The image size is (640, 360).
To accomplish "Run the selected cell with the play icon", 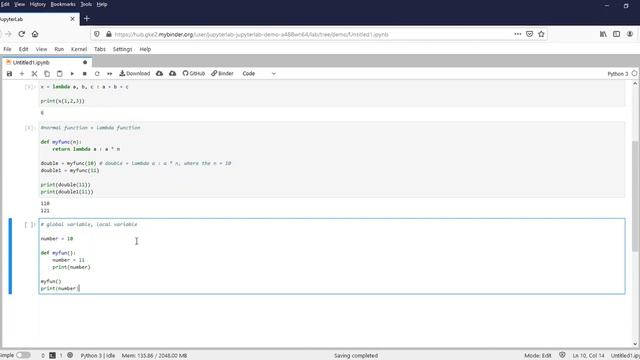I will tap(72, 73).
